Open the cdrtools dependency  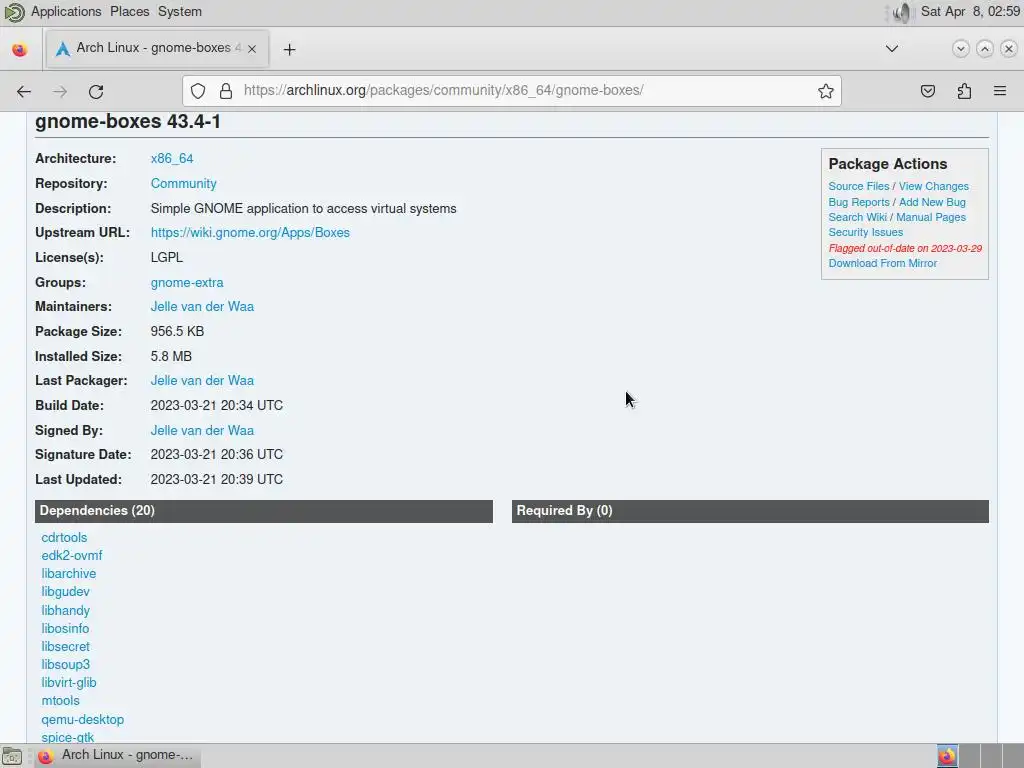pos(64,537)
